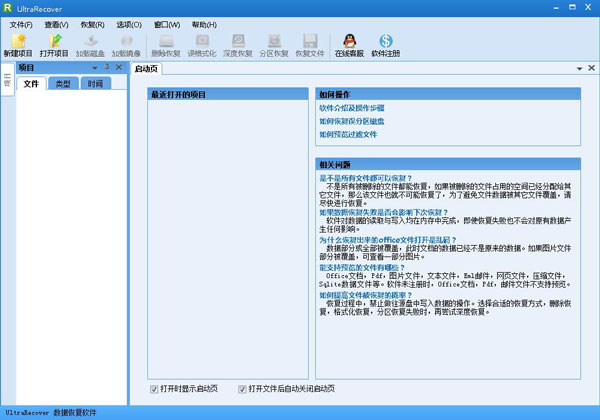Close the 项目 side panel

point(120,67)
